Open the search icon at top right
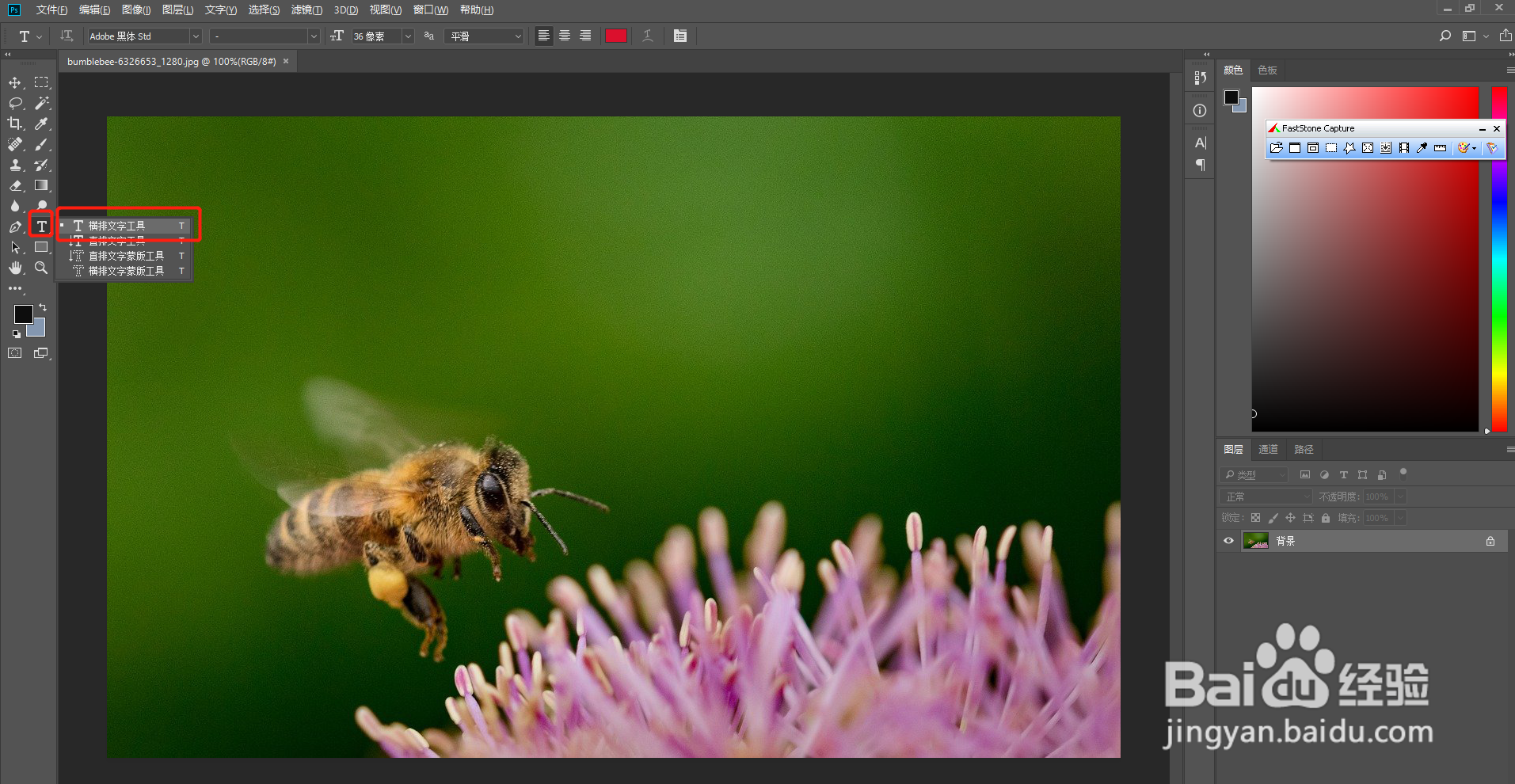 point(1445,36)
